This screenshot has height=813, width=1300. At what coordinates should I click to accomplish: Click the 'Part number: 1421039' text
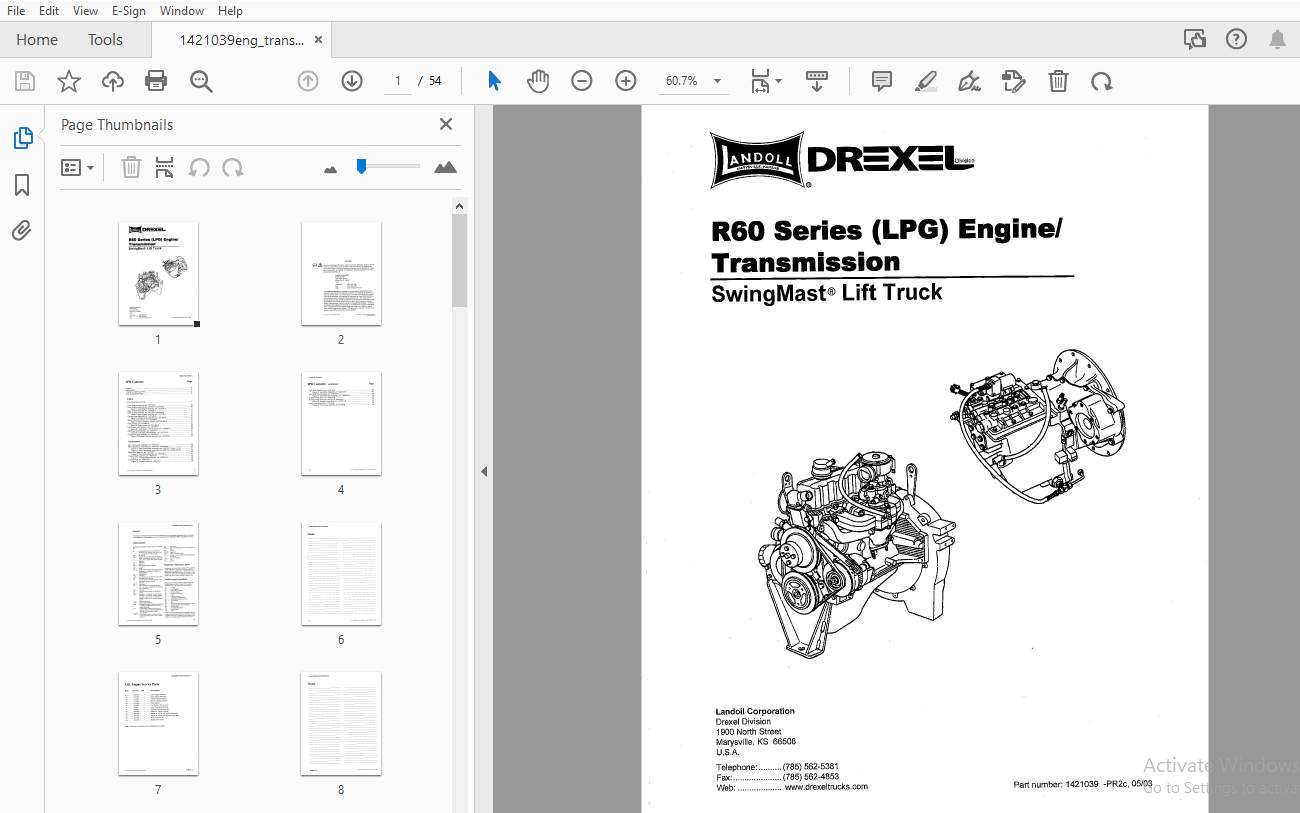click(x=1056, y=785)
